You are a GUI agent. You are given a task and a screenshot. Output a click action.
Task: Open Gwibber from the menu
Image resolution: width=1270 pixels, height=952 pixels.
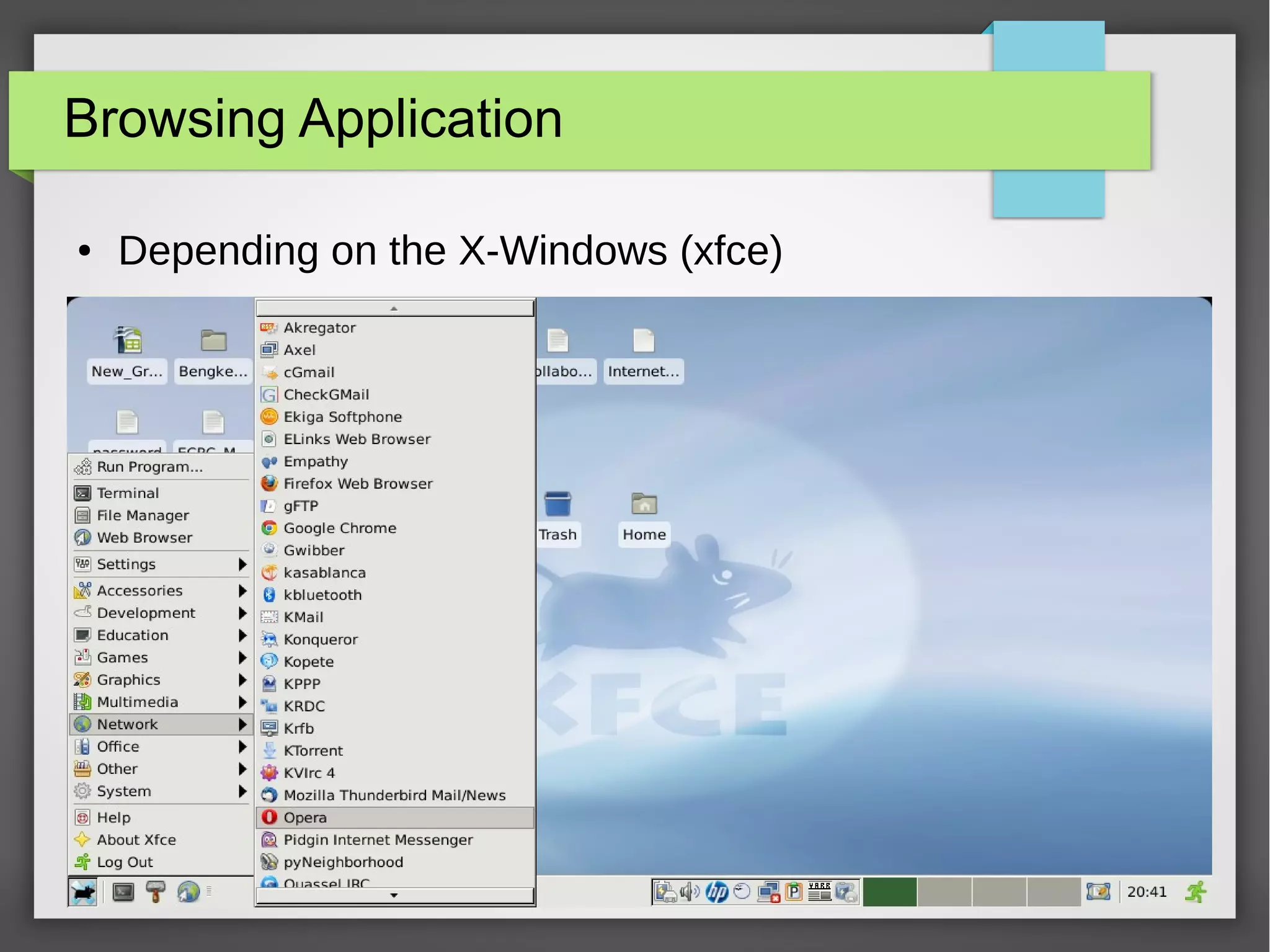(395, 551)
